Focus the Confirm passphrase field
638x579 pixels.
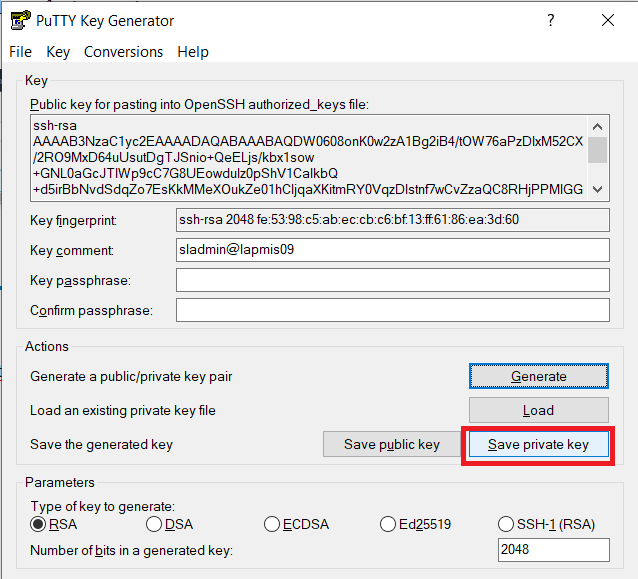coord(393,310)
